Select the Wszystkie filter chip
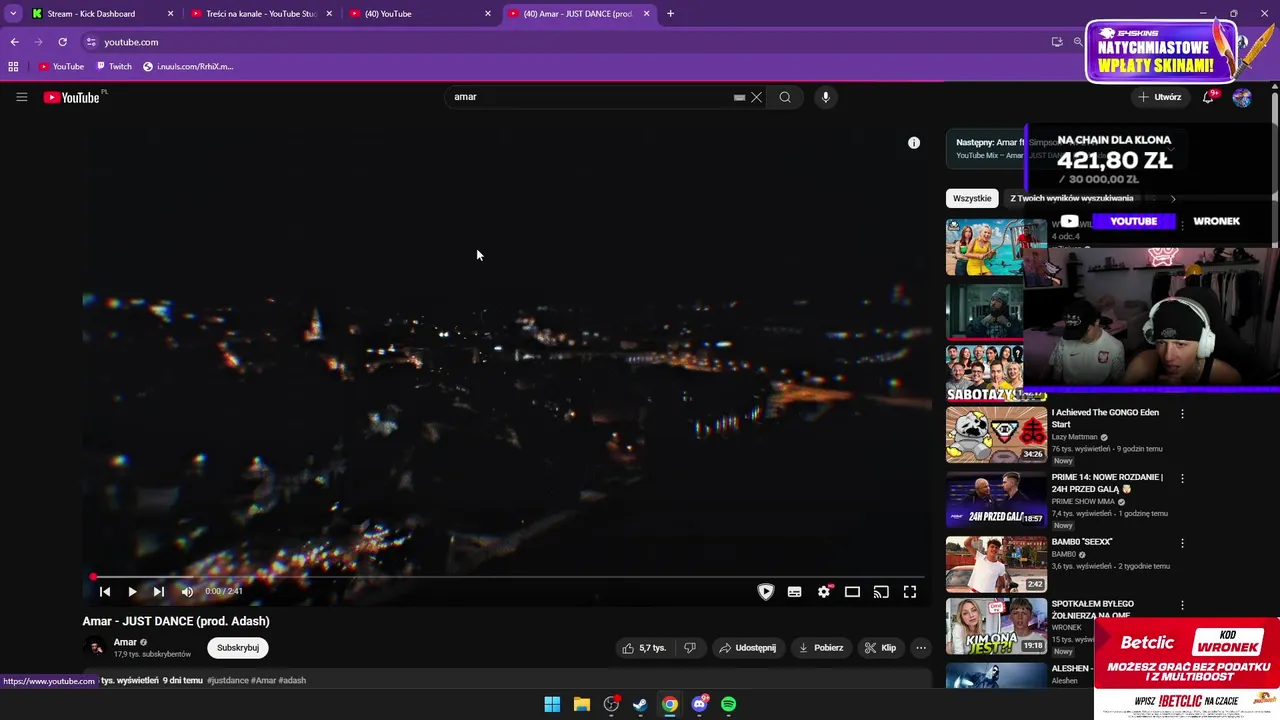The height and width of the screenshot is (720, 1280). [972, 198]
